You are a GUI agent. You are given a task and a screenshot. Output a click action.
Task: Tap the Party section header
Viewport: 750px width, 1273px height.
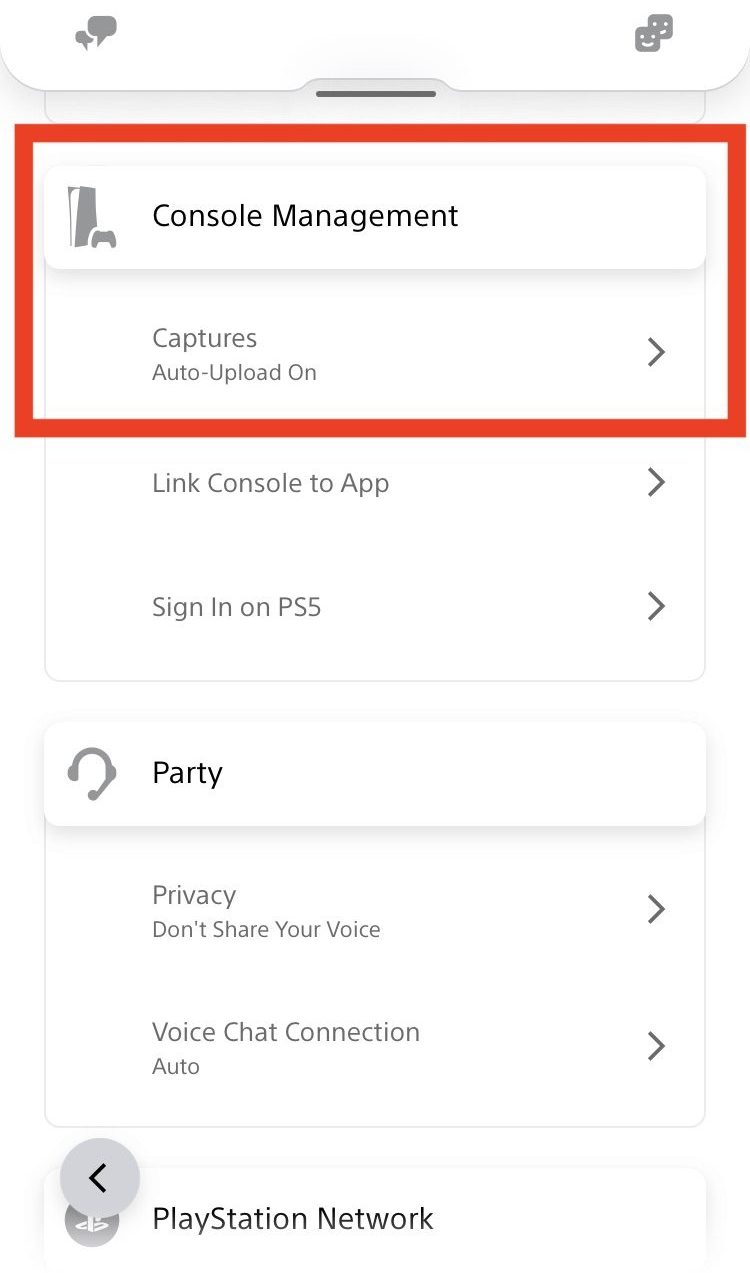[187, 772]
